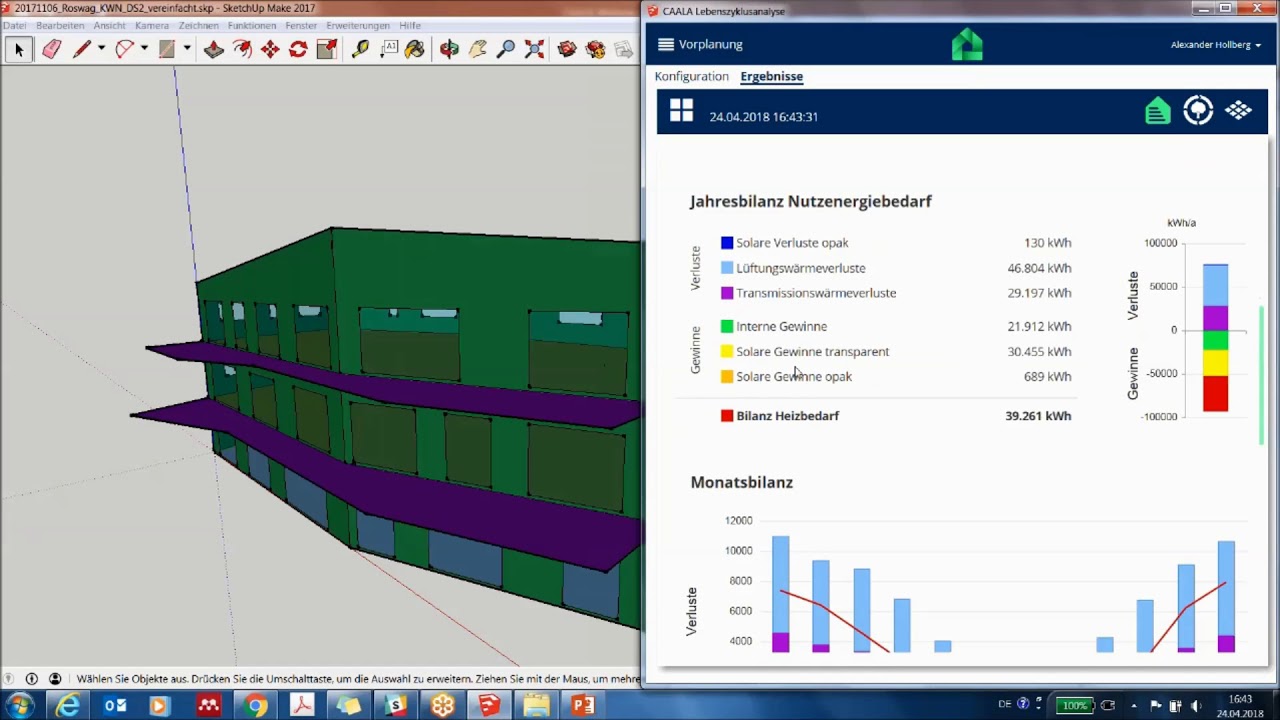Viewport: 1280px width, 720px height.
Task: Click the white four-square grid icon
Action: coord(681,110)
